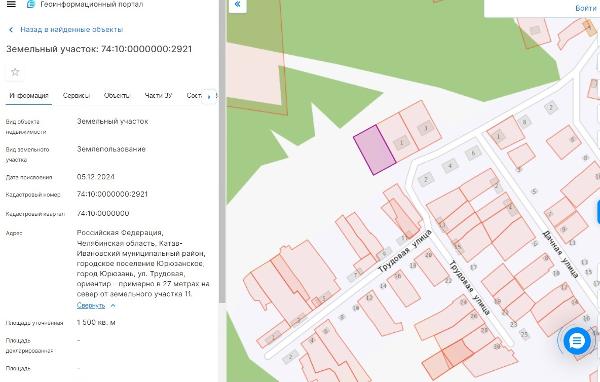Select the Части ЗУ tab
Image resolution: width=600 pixels, height=382 pixels.
pos(158,95)
